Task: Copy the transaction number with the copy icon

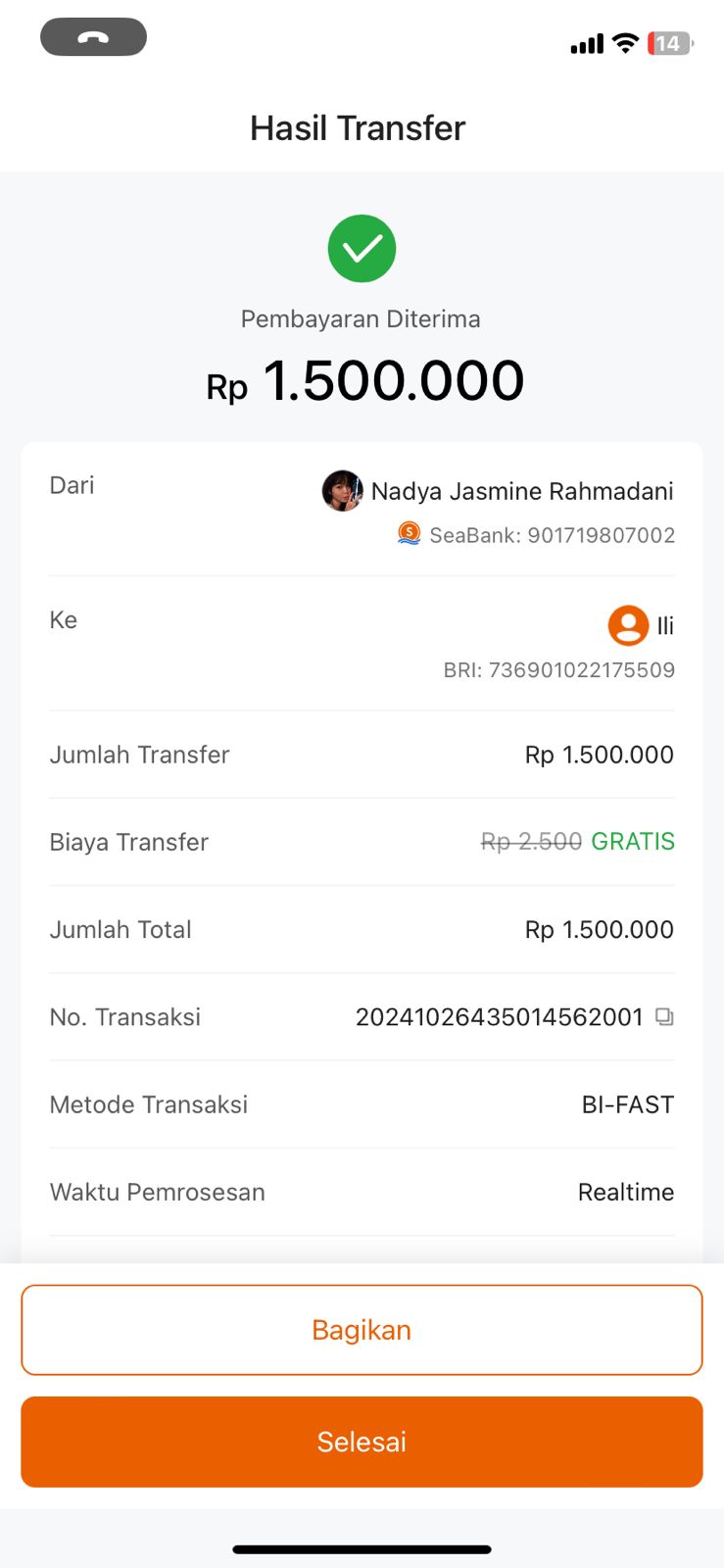Action: tap(664, 1016)
